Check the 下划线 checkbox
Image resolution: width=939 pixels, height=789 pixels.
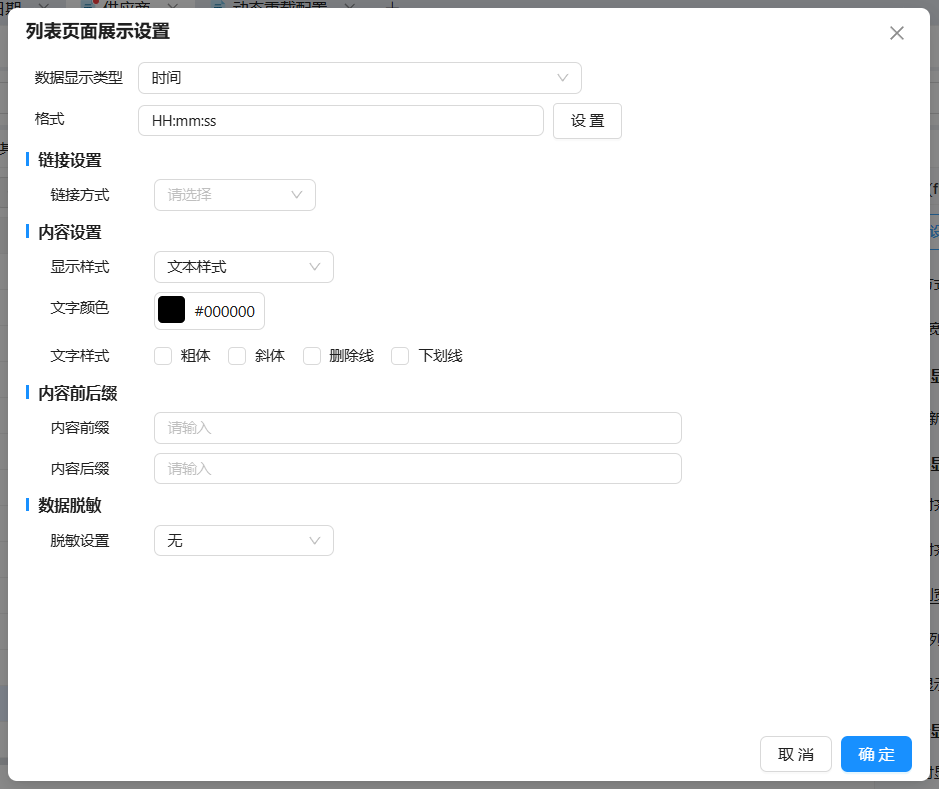click(400, 356)
